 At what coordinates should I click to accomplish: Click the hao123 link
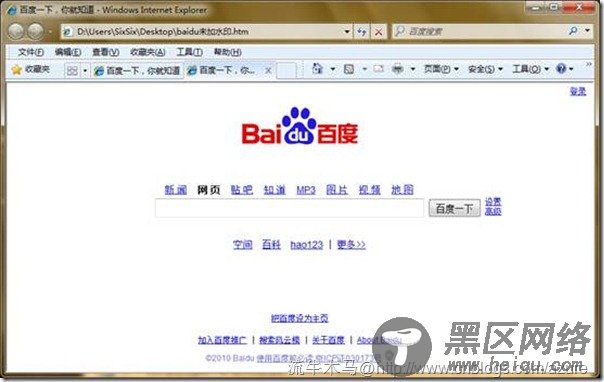pyautogui.click(x=307, y=245)
